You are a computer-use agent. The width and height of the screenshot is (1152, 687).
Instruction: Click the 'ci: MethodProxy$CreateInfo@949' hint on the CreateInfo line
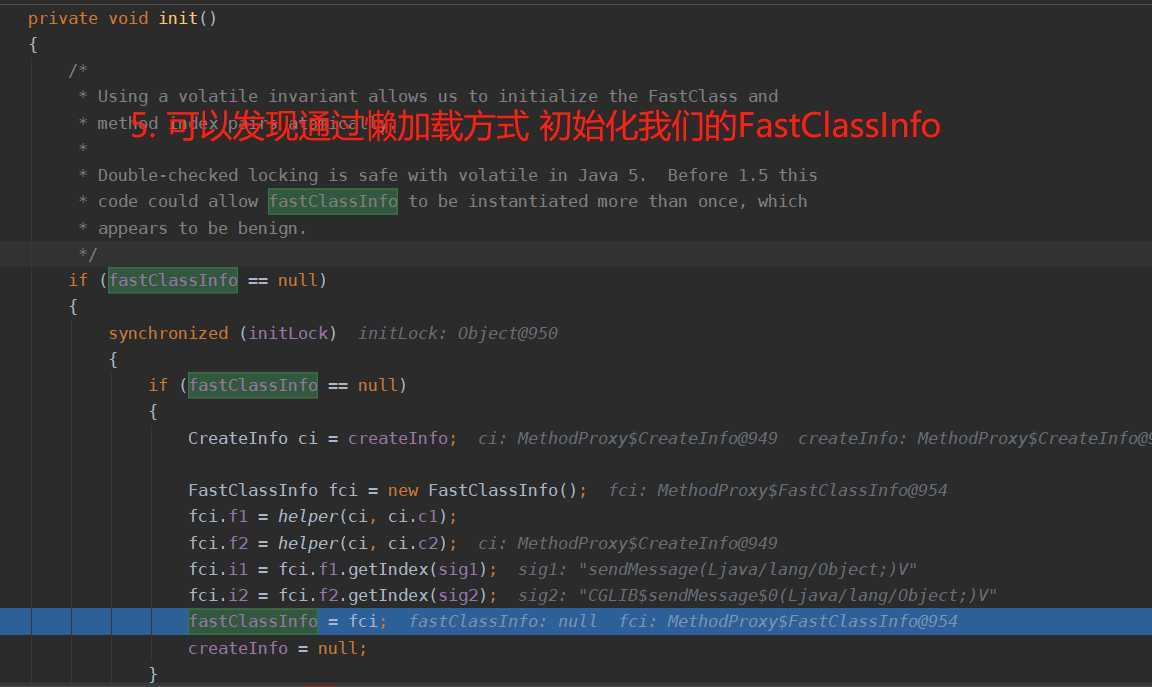point(627,438)
